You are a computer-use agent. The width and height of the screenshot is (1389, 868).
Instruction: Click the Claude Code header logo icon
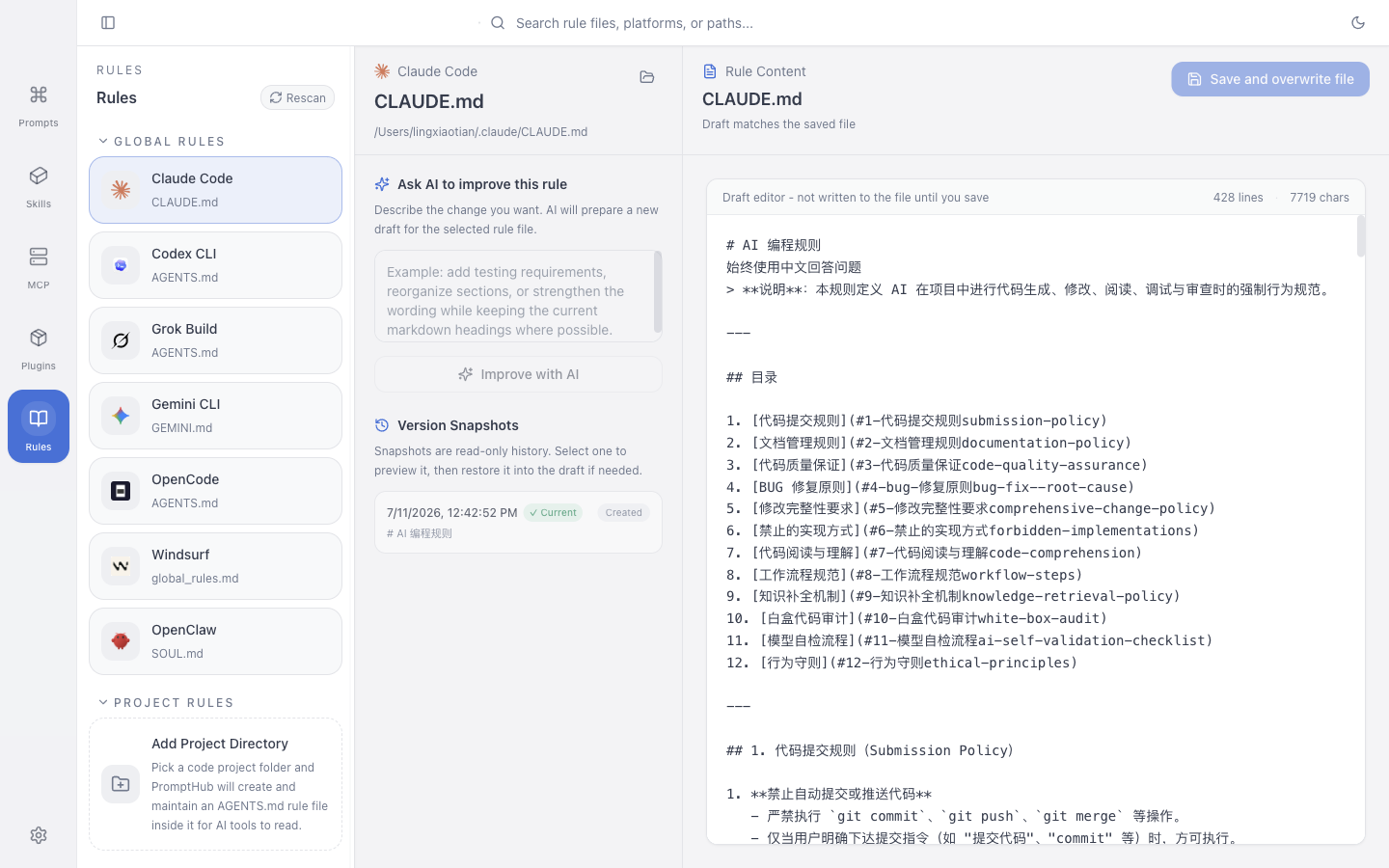382,71
